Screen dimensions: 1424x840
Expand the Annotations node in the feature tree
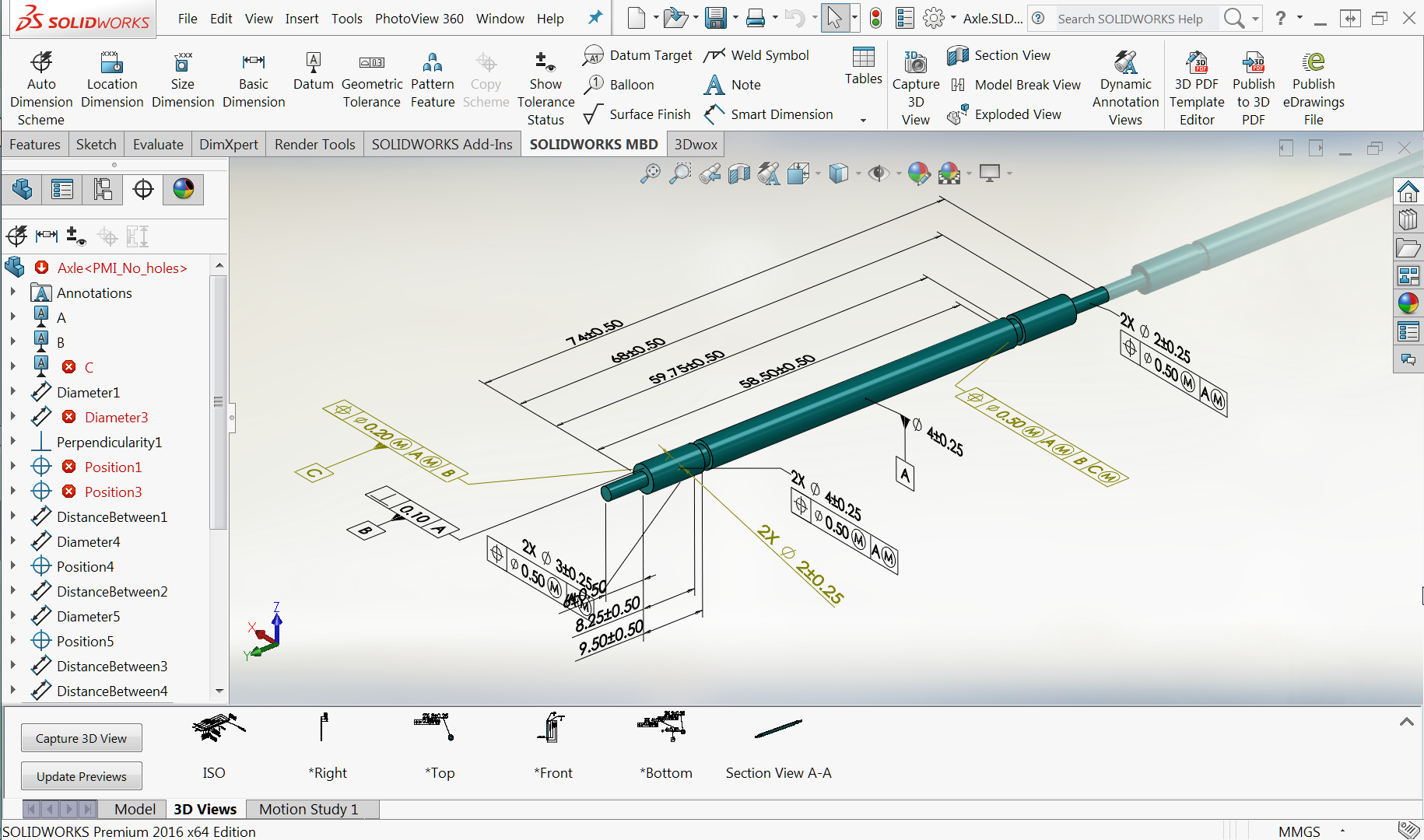[x=14, y=292]
